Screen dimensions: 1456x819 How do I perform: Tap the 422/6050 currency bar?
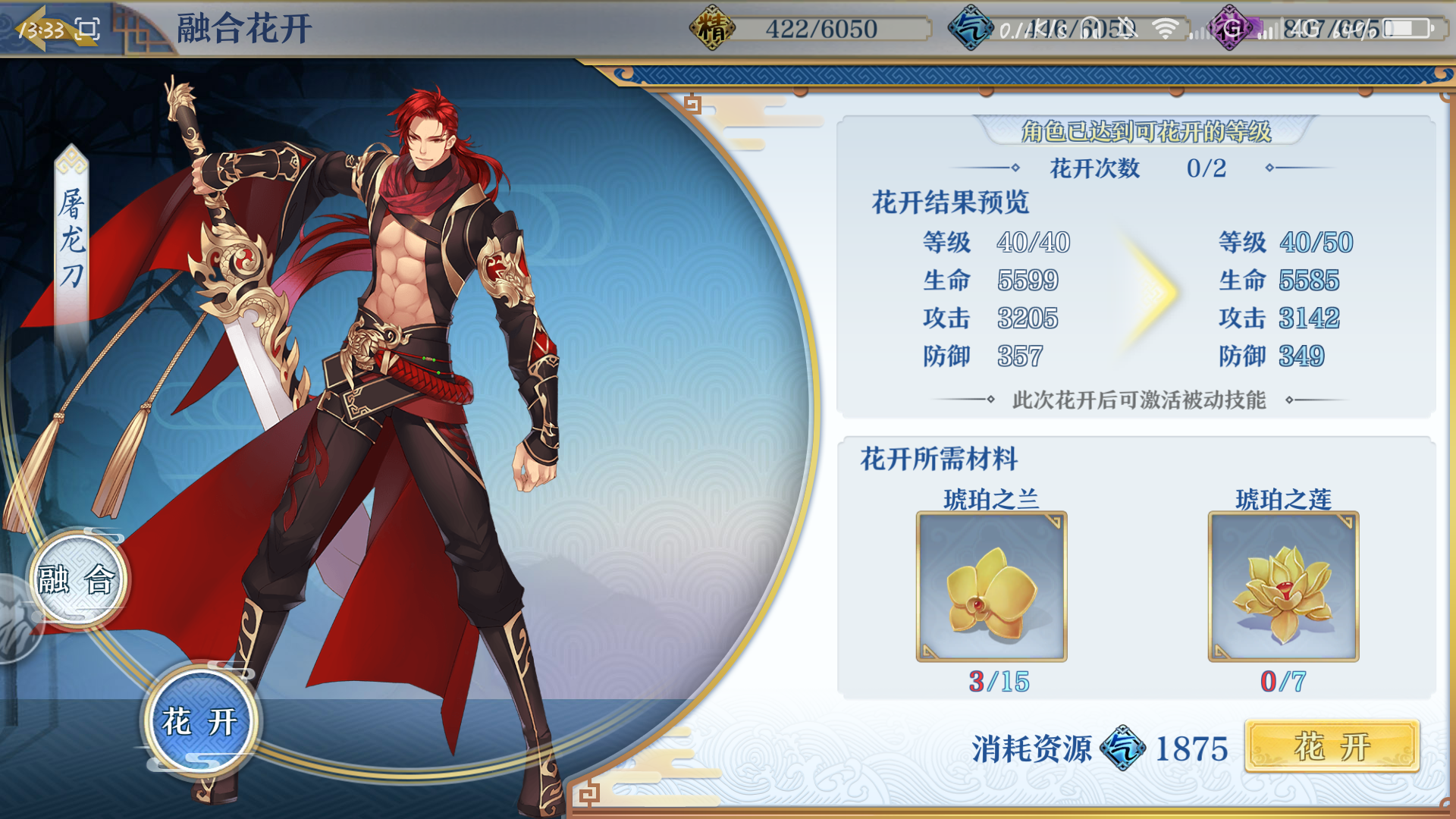(x=821, y=29)
